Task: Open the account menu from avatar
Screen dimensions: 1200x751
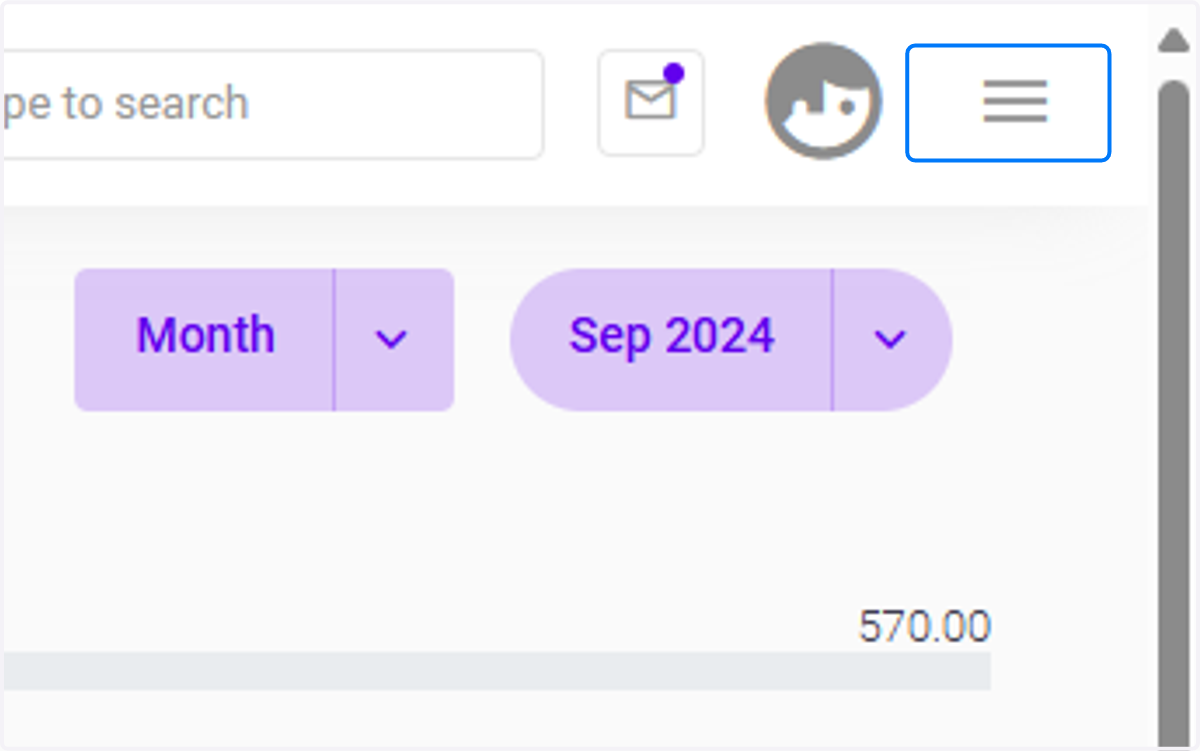Action: coord(824,101)
